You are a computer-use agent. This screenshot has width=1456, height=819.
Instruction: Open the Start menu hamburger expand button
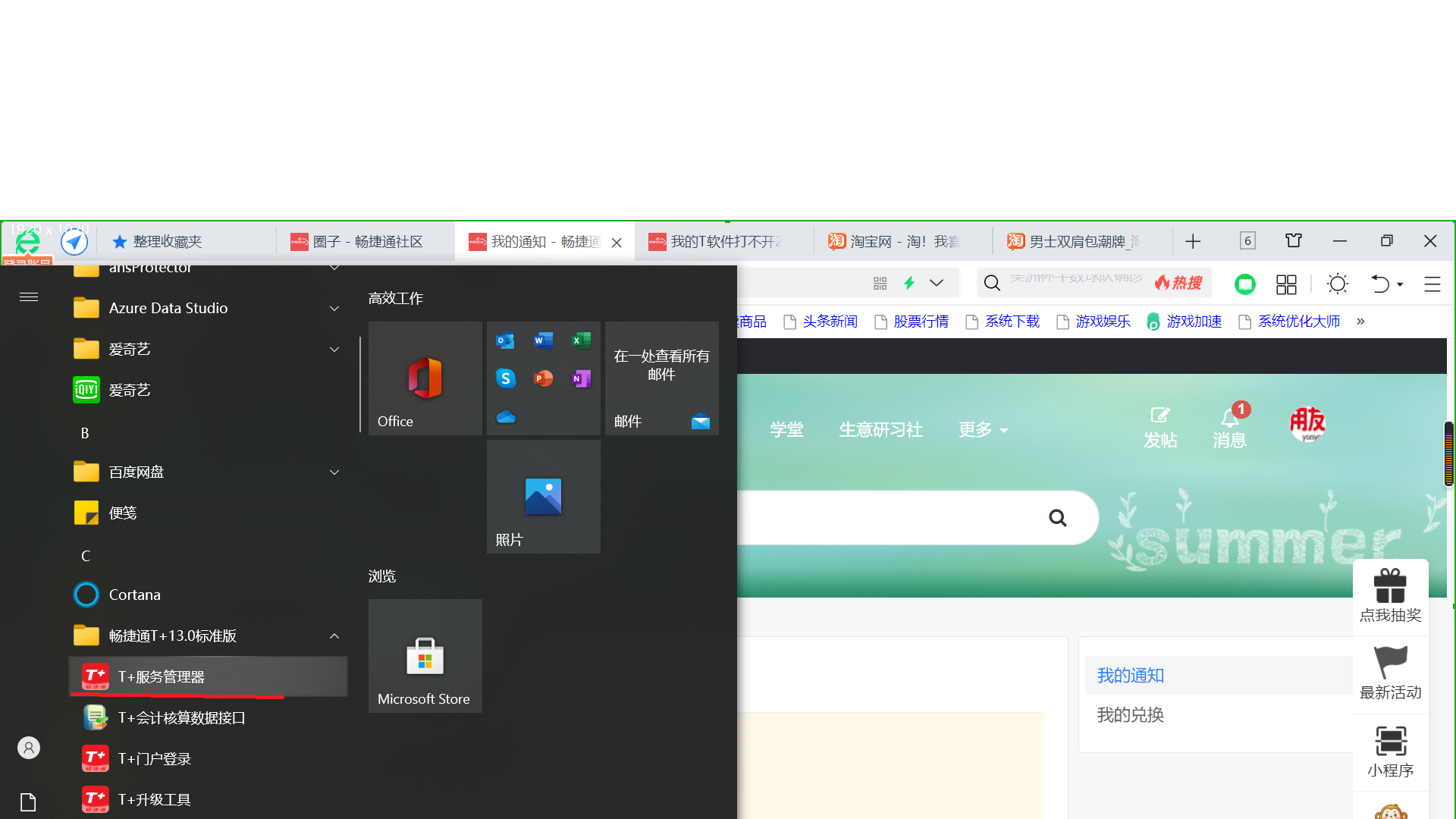tap(29, 297)
